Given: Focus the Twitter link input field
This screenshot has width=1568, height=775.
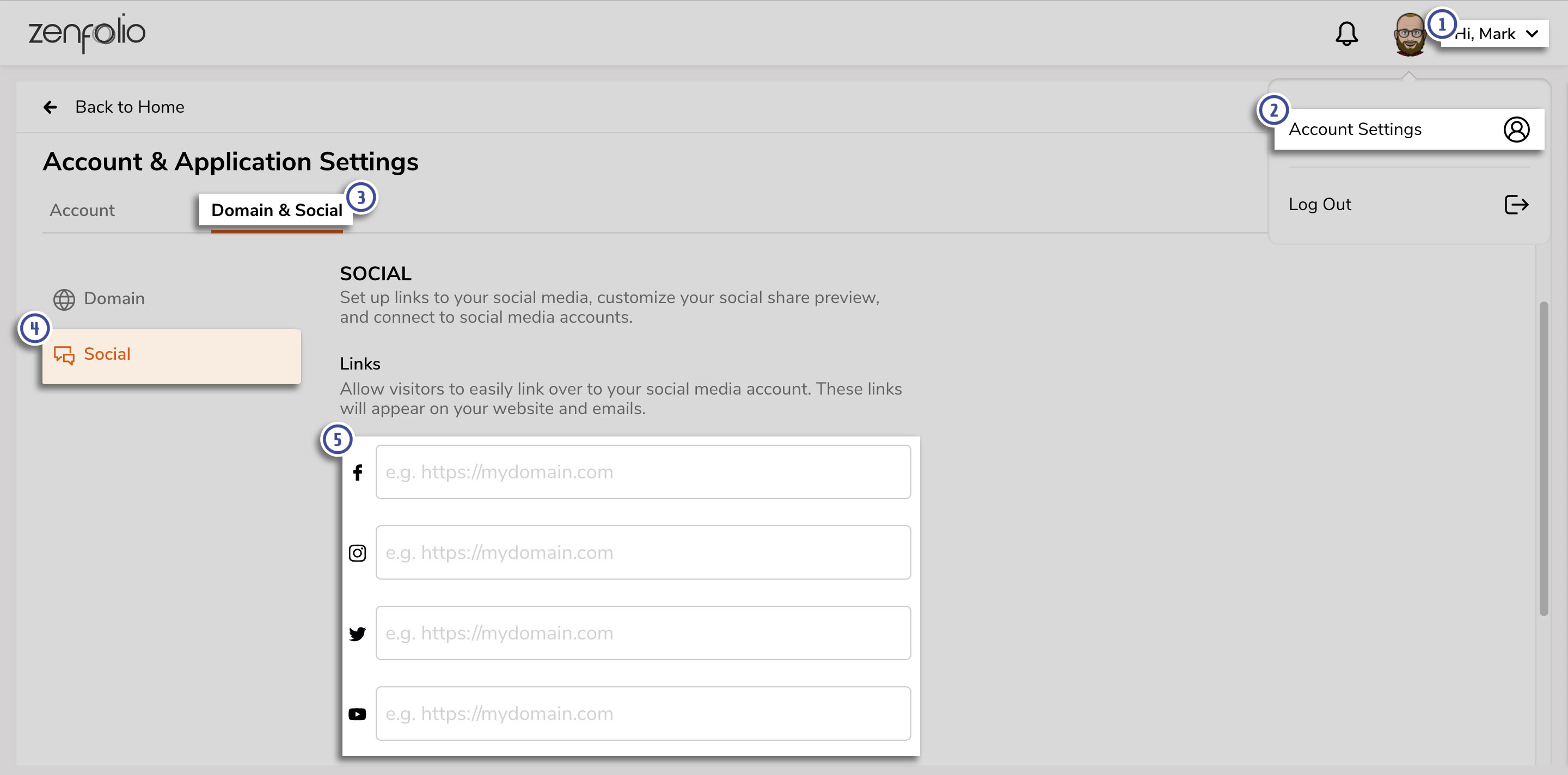Looking at the screenshot, I should tap(643, 632).
